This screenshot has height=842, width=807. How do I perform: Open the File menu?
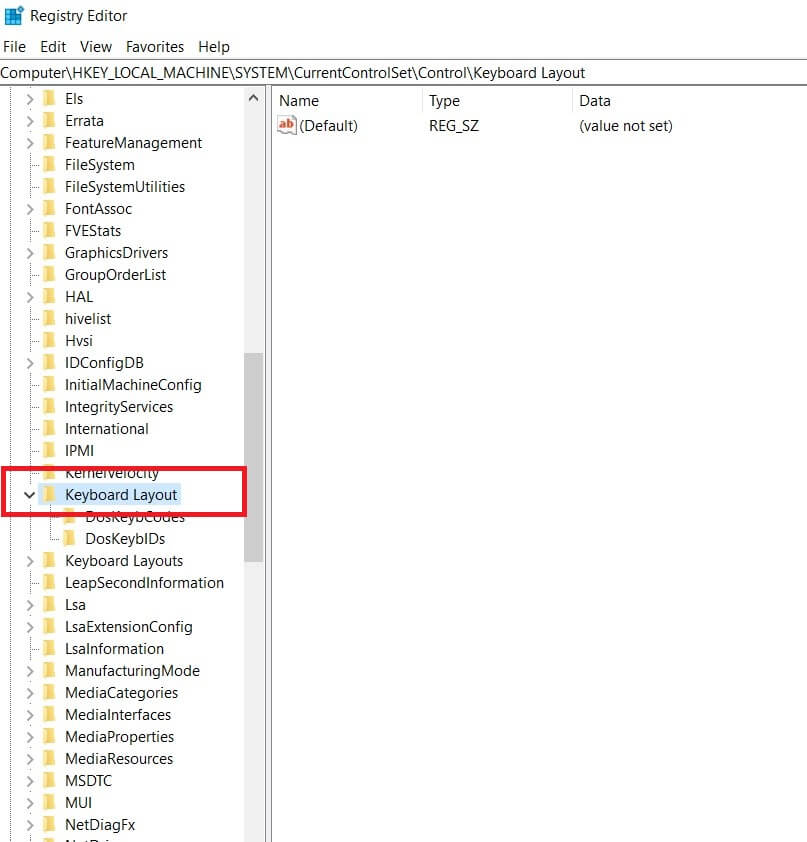[14, 47]
